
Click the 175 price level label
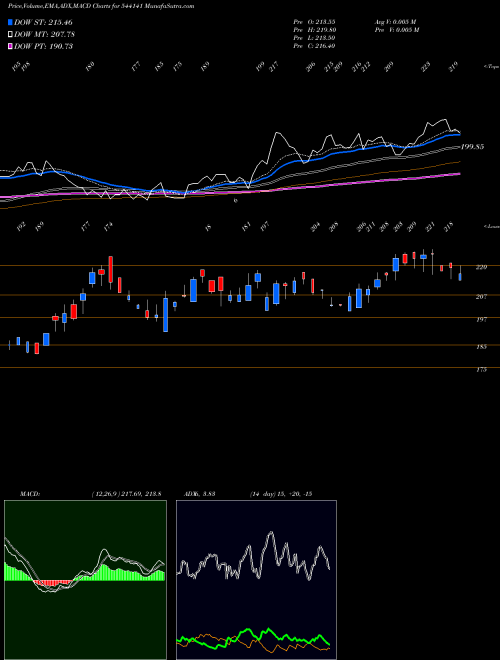click(482, 370)
